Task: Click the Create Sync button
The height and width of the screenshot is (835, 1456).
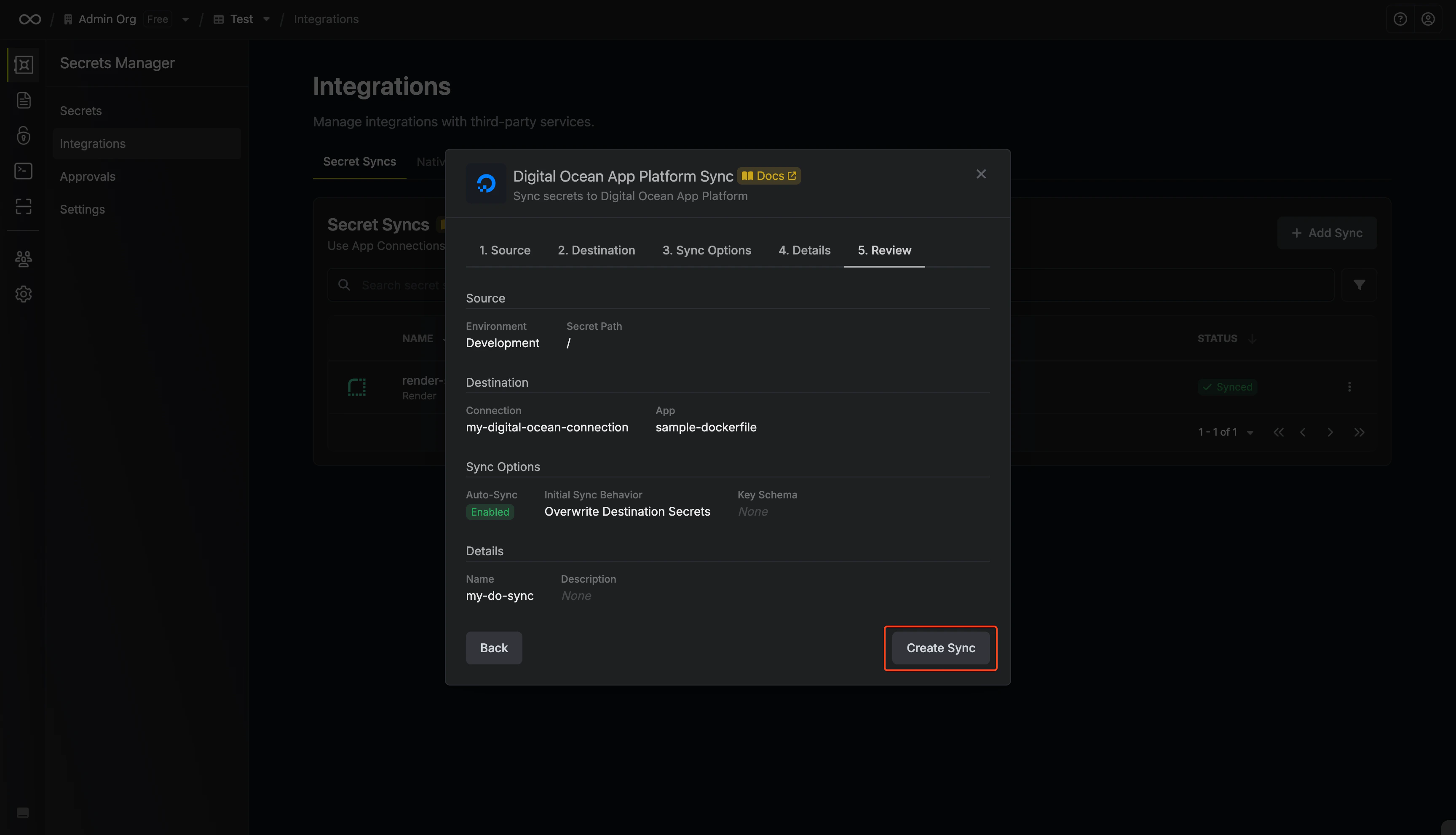Action: click(x=940, y=648)
